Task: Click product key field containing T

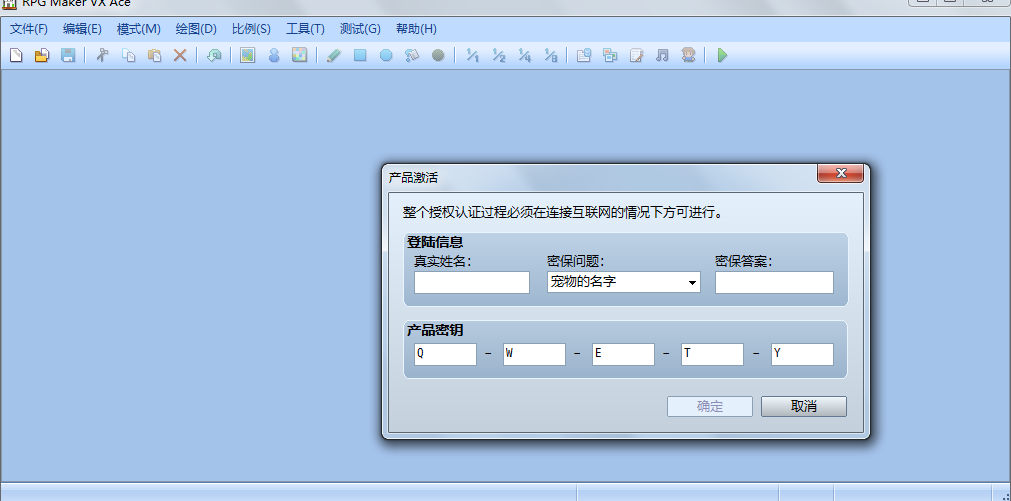Action: [712, 354]
